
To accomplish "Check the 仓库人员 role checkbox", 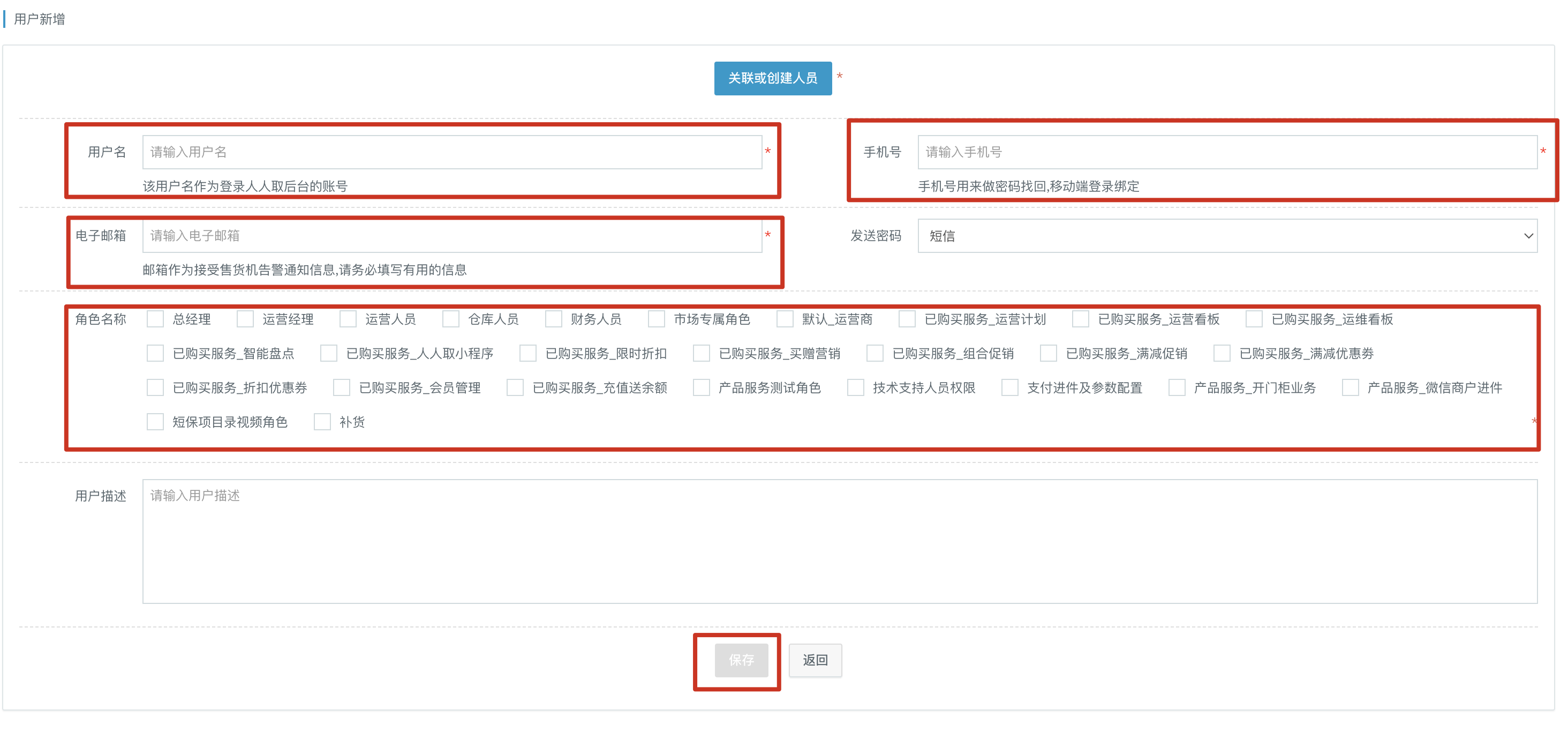I will pos(451,319).
